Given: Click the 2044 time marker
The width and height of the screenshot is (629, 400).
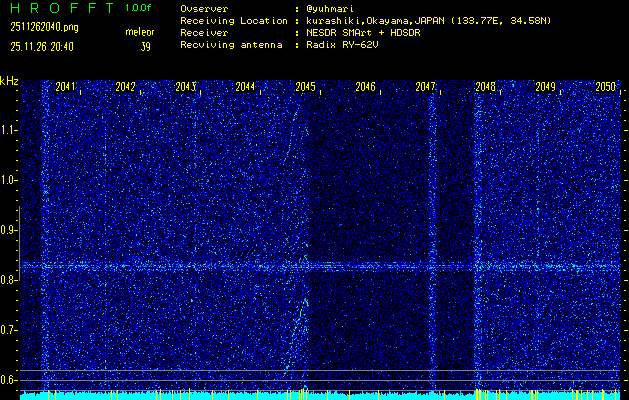Looking at the screenshot, I should pyautogui.click(x=246, y=87).
